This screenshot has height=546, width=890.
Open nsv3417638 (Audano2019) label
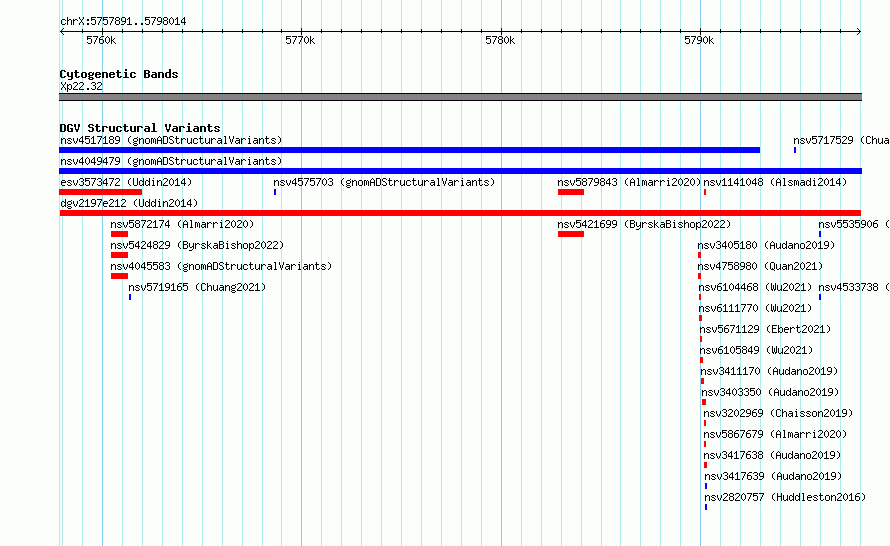[x=773, y=455]
